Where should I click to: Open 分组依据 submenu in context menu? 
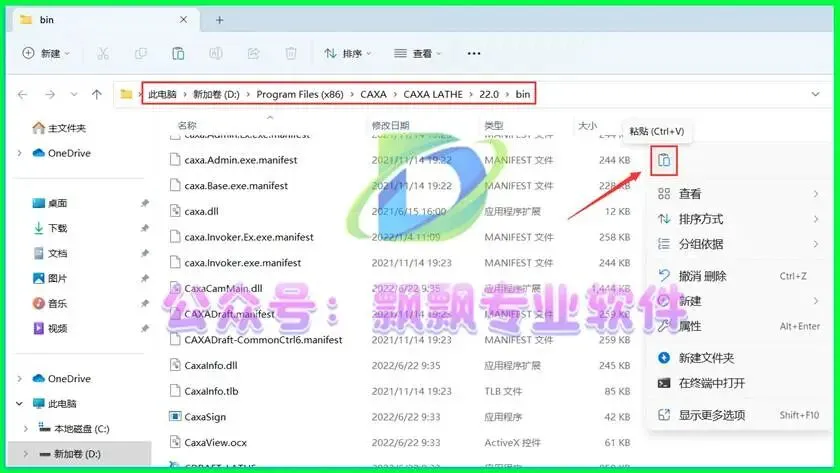738,244
